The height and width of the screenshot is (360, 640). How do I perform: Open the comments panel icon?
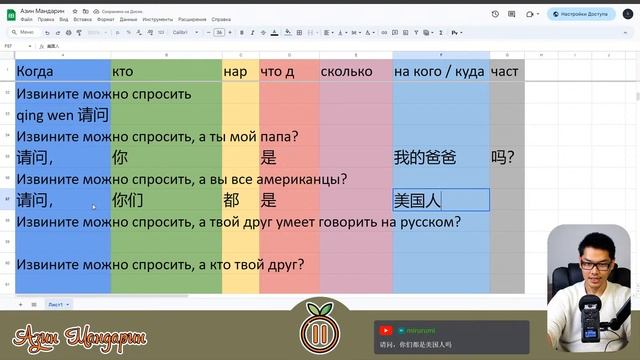point(511,14)
